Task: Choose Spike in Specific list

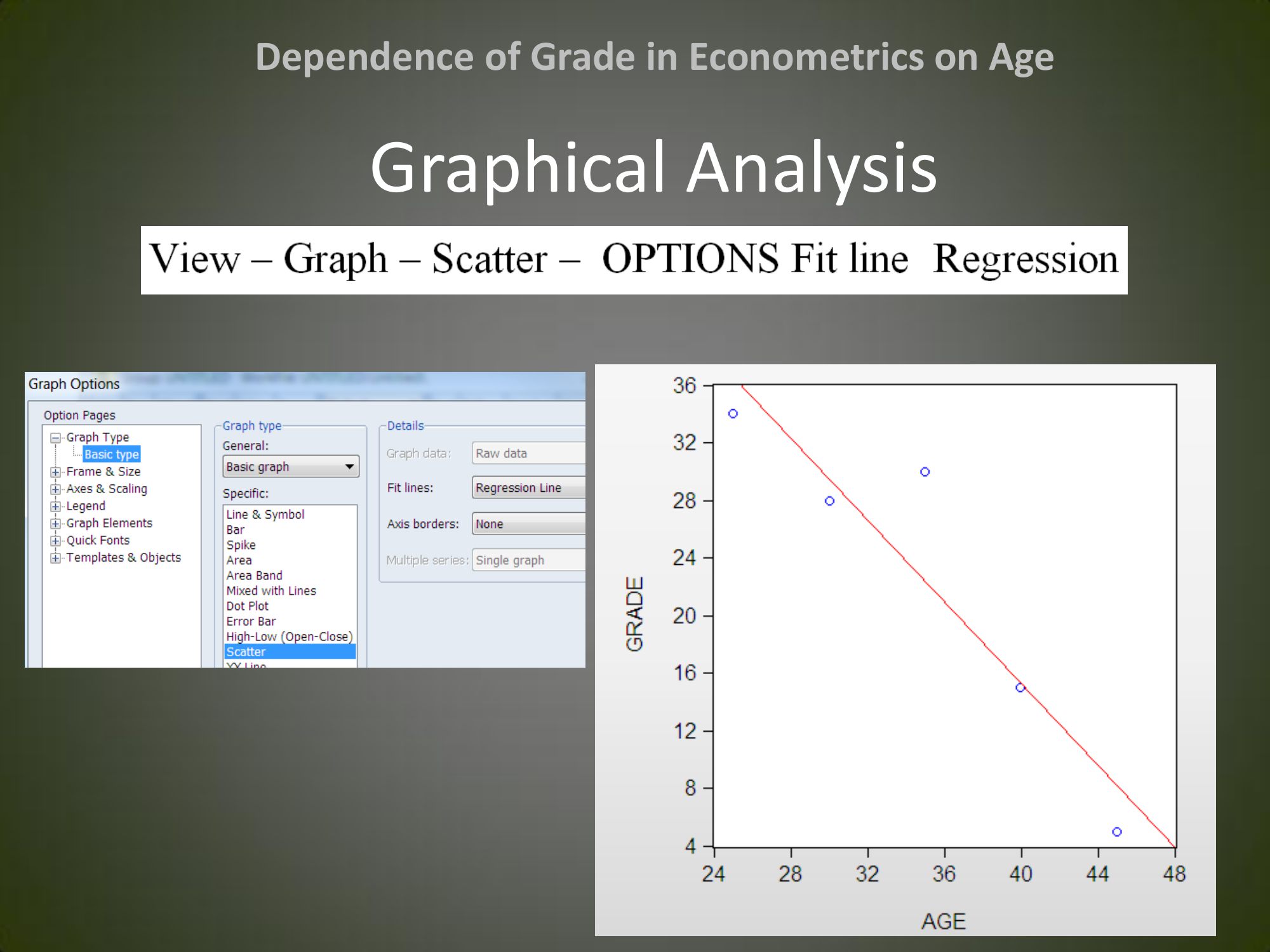Action: pyautogui.click(x=241, y=545)
